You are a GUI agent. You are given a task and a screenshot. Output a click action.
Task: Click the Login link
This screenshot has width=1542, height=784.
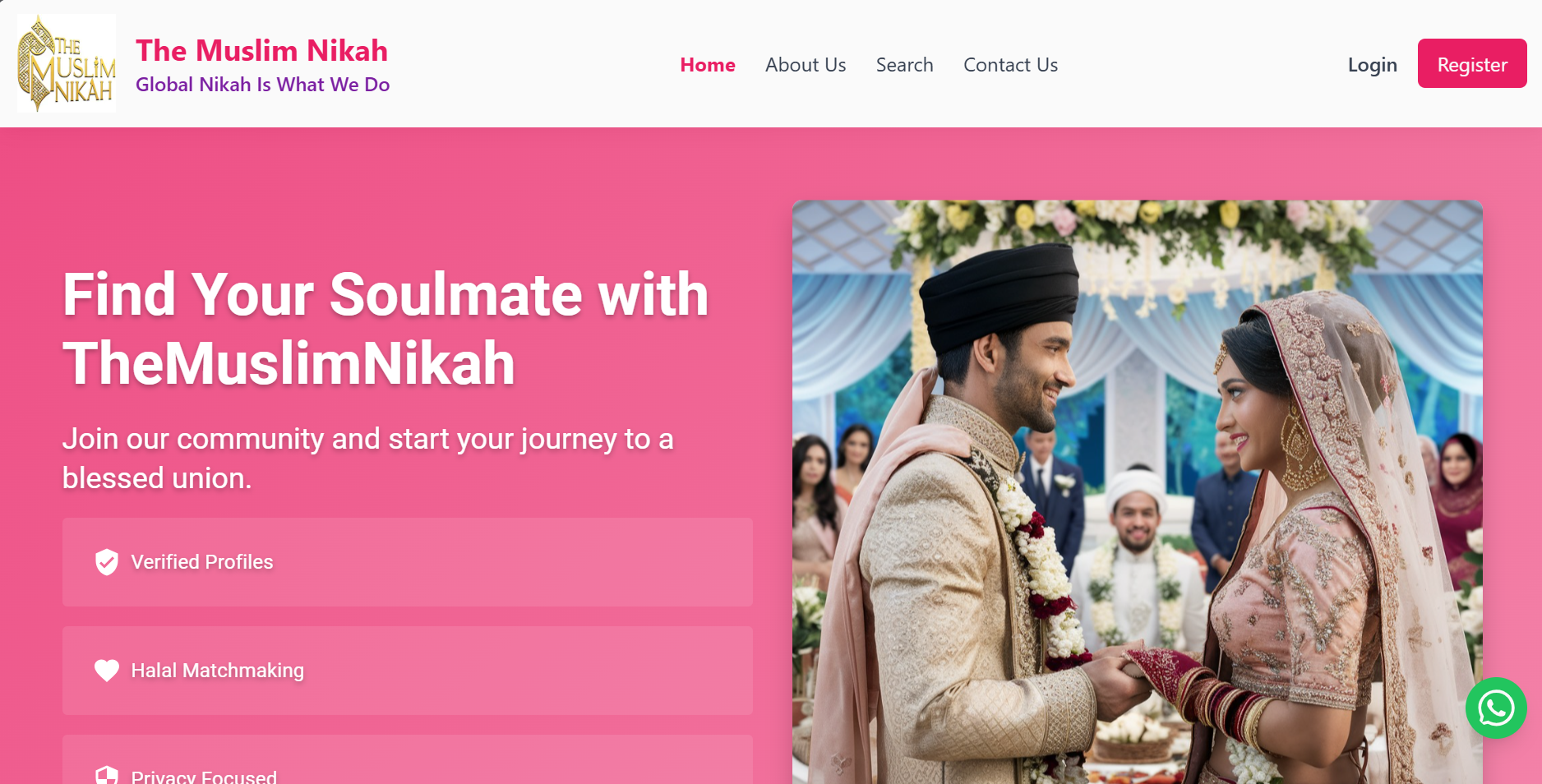pyautogui.click(x=1372, y=65)
